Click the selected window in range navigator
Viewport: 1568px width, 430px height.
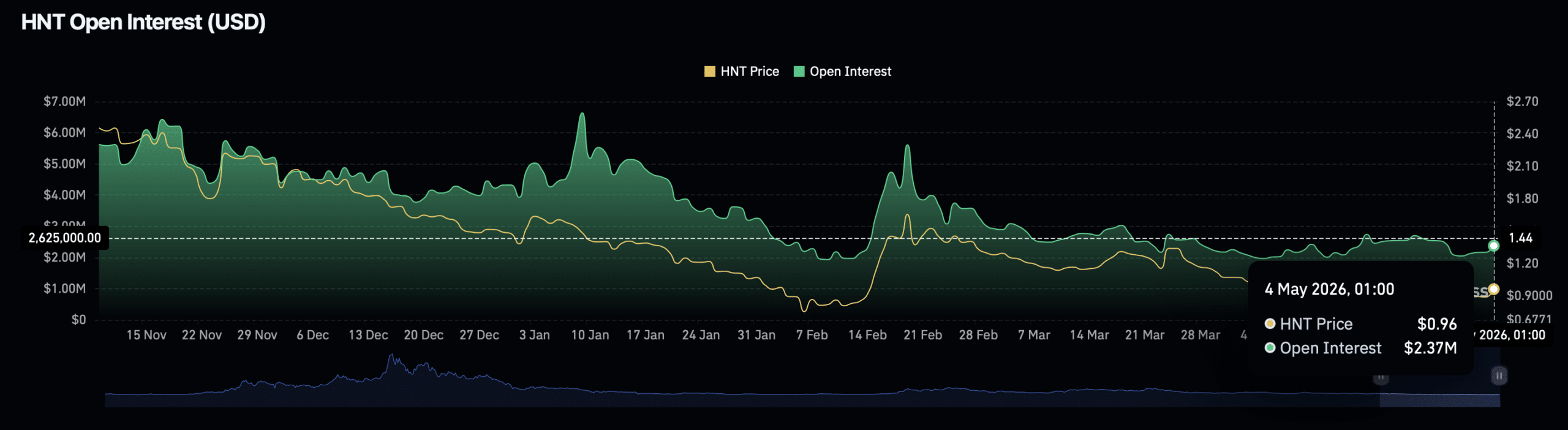(x=1439, y=400)
